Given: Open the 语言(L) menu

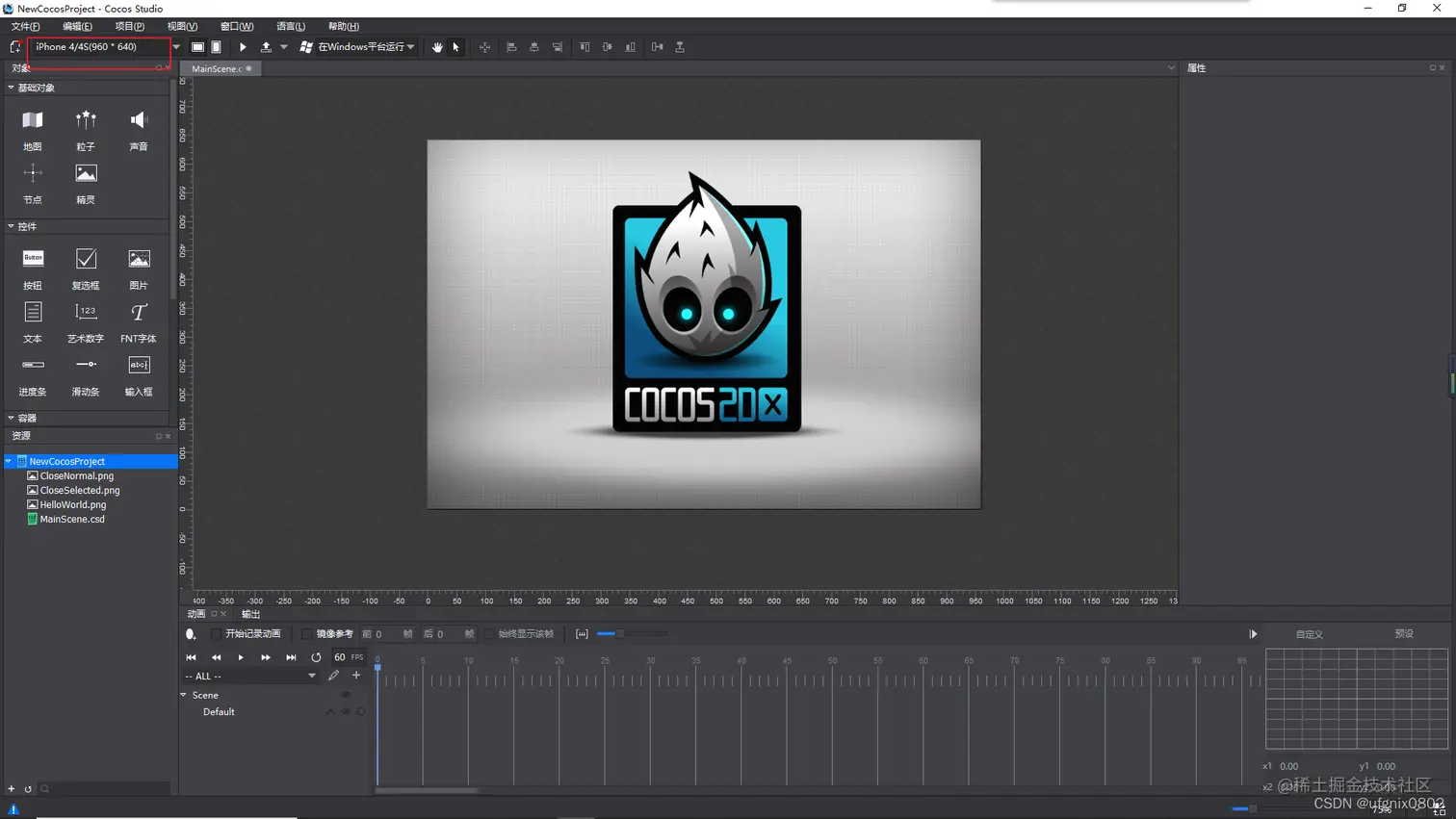Looking at the screenshot, I should [291, 27].
